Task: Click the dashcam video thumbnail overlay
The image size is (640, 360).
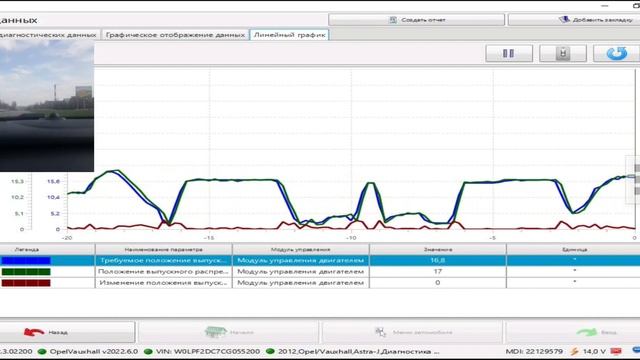Action: point(47,106)
